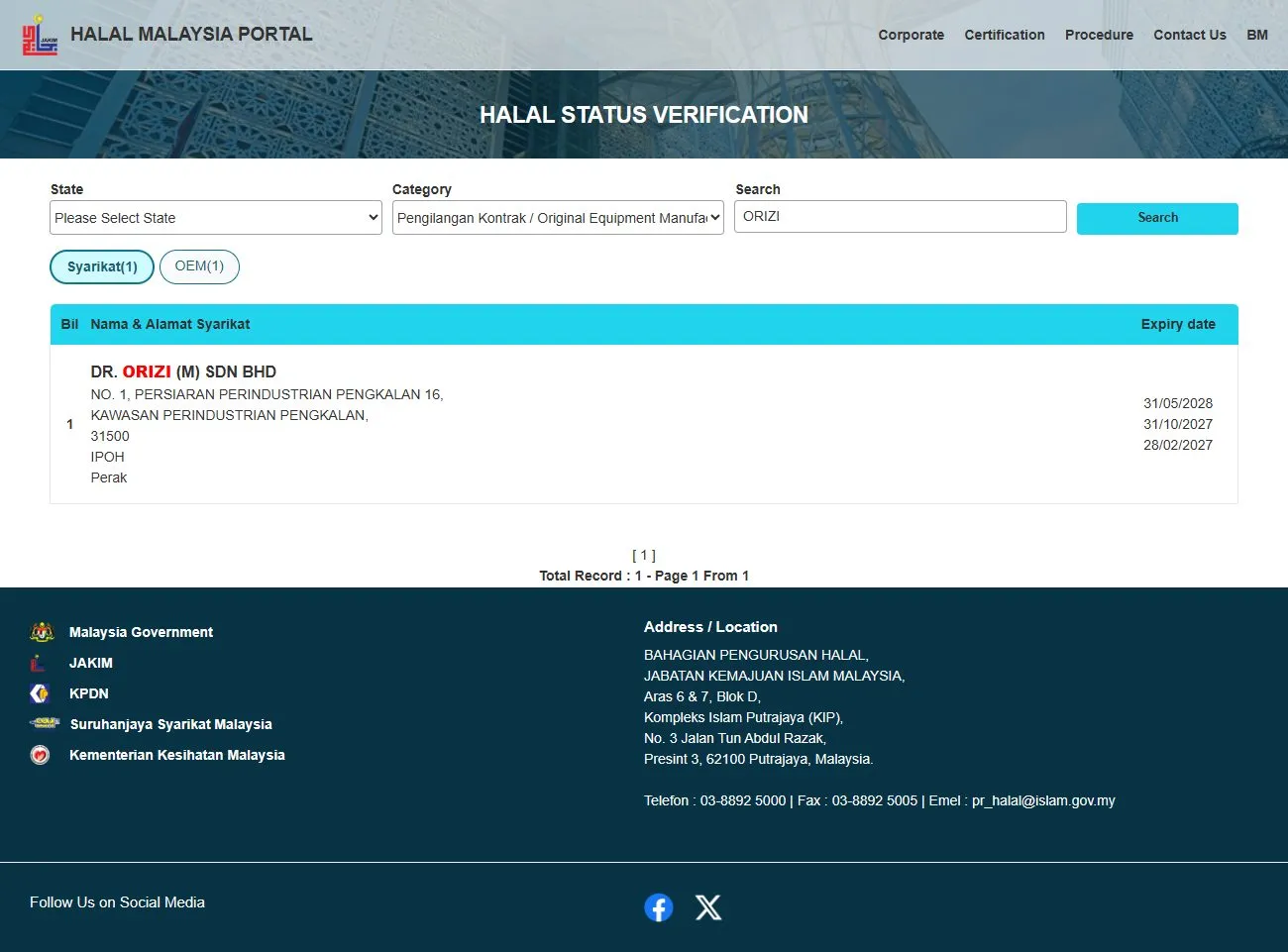The image size is (1288, 952).
Task: Click expiry date 31/10/2027
Action: (1178, 424)
